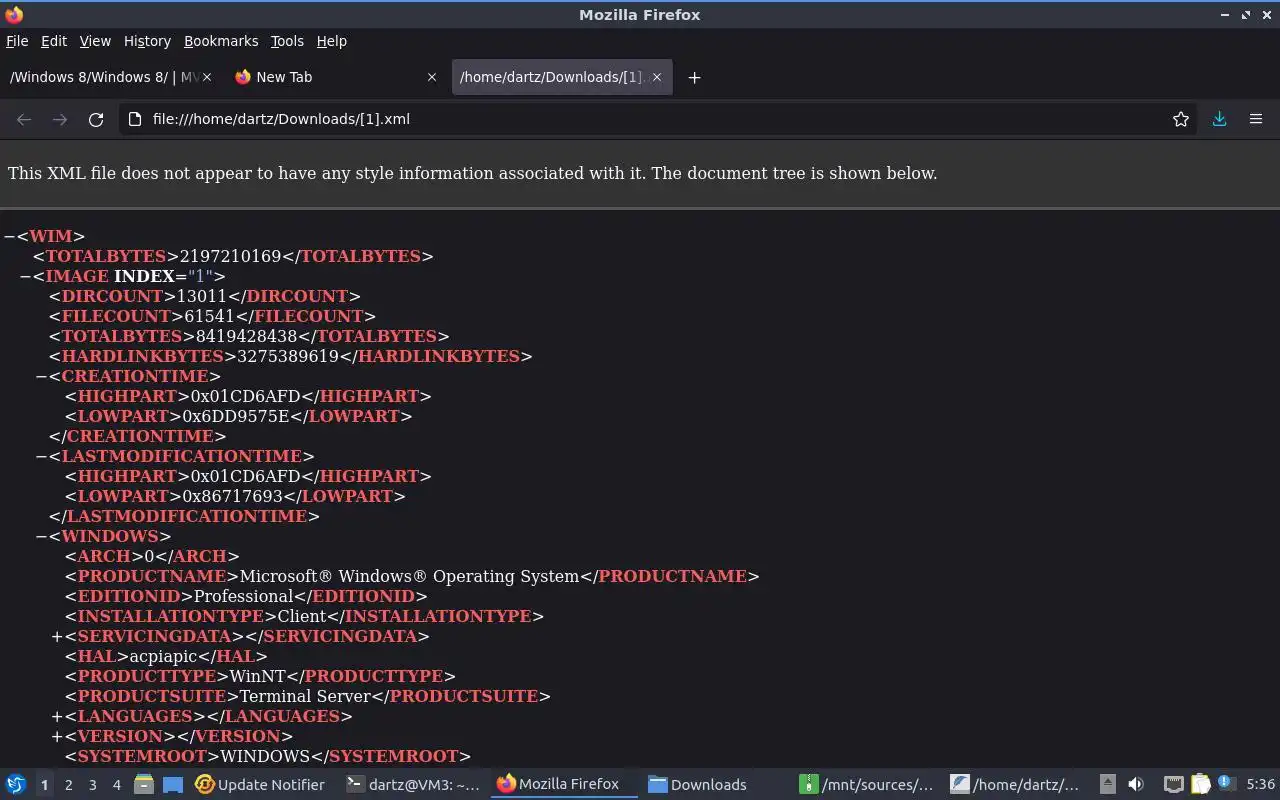The width and height of the screenshot is (1280, 800).
Task: Open the View menu
Action: tap(95, 41)
